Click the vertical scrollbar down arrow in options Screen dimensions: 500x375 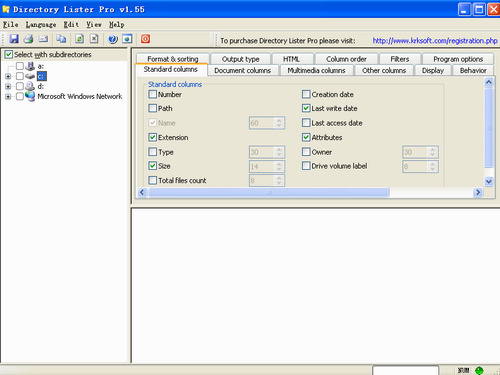[x=489, y=181]
